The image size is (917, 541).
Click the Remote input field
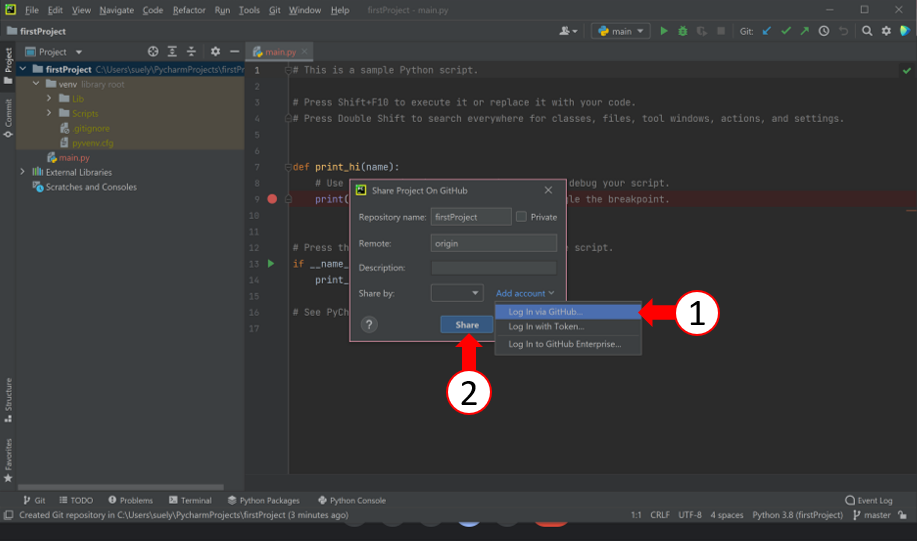(x=494, y=243)
